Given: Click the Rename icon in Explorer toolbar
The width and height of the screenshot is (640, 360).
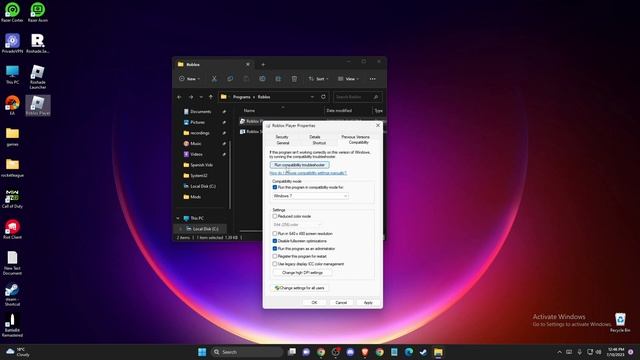Looking at the screenshot, I should 262,79.
